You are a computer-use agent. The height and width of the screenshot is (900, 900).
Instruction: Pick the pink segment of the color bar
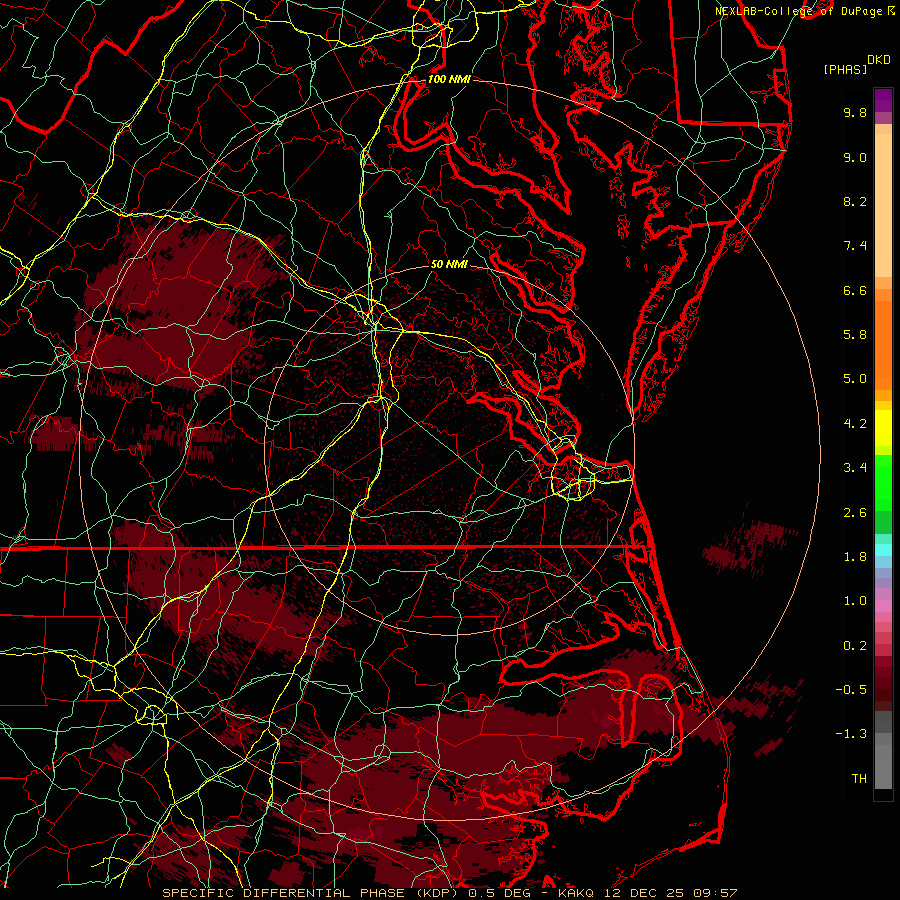click(883, 606)
